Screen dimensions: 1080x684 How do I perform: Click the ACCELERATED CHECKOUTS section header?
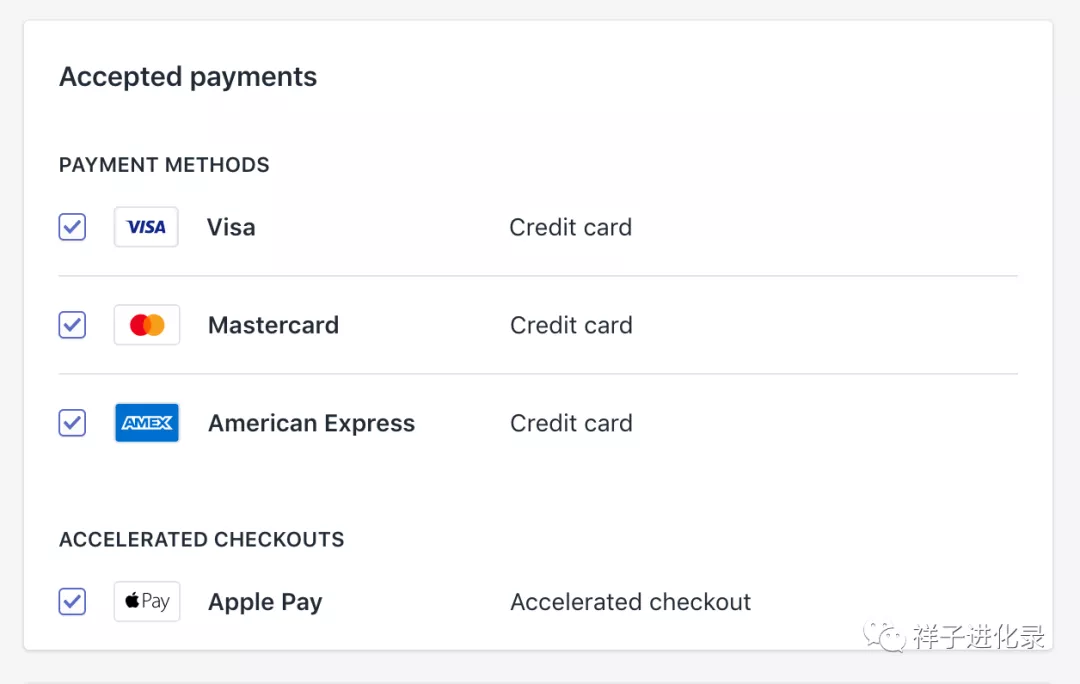pyautogui.click(x=201, y=540)
